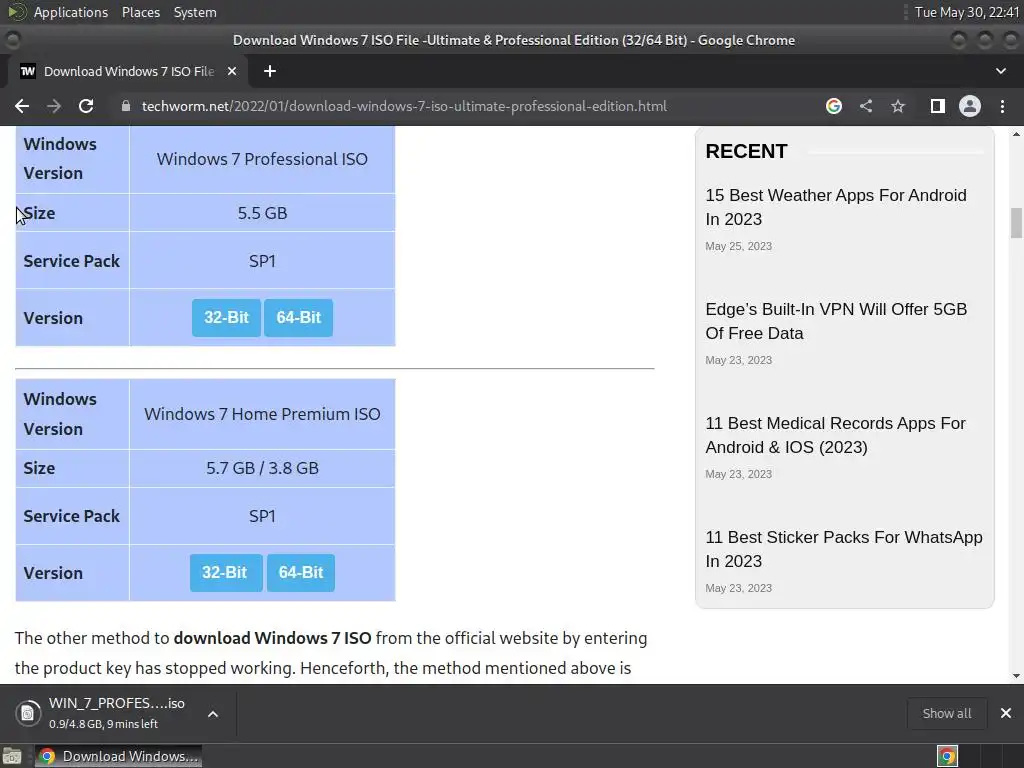Click the page vertical scrollbar thumb
This screenshot has height=768, width=1024.
point(1016,223)
